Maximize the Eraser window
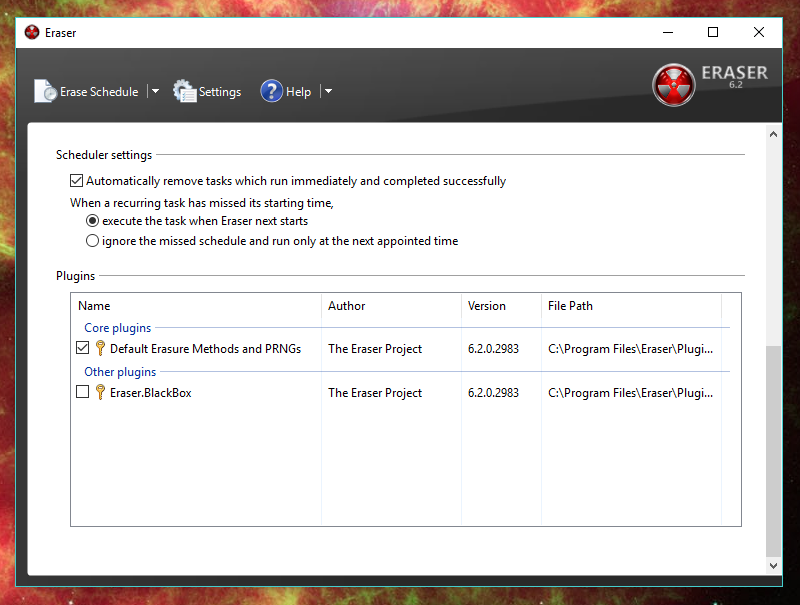800x605 pixels. click(713, 32)
